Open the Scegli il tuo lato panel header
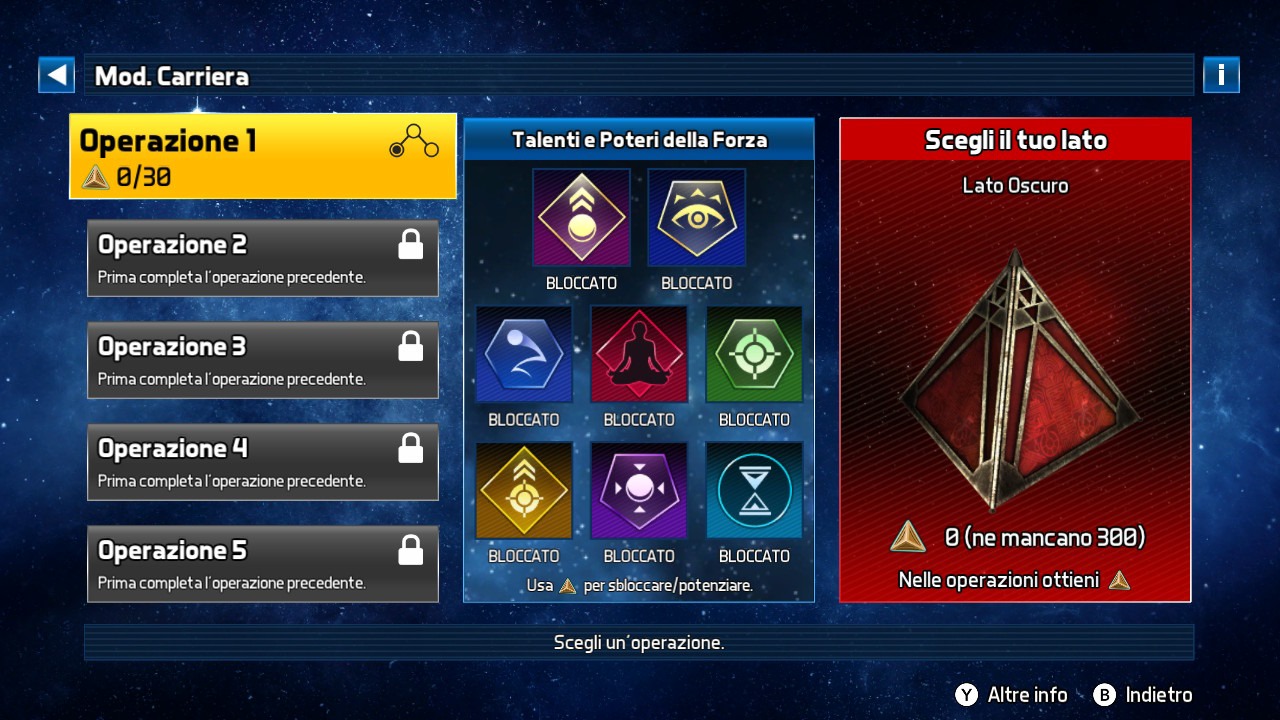 [x=1015, y=140]
